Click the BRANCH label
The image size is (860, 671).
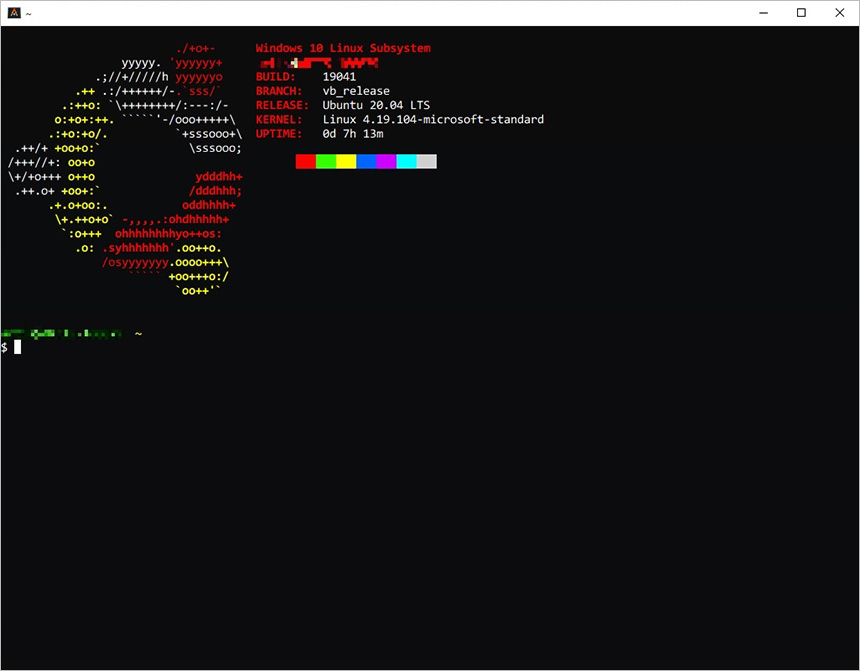(279, 91)
